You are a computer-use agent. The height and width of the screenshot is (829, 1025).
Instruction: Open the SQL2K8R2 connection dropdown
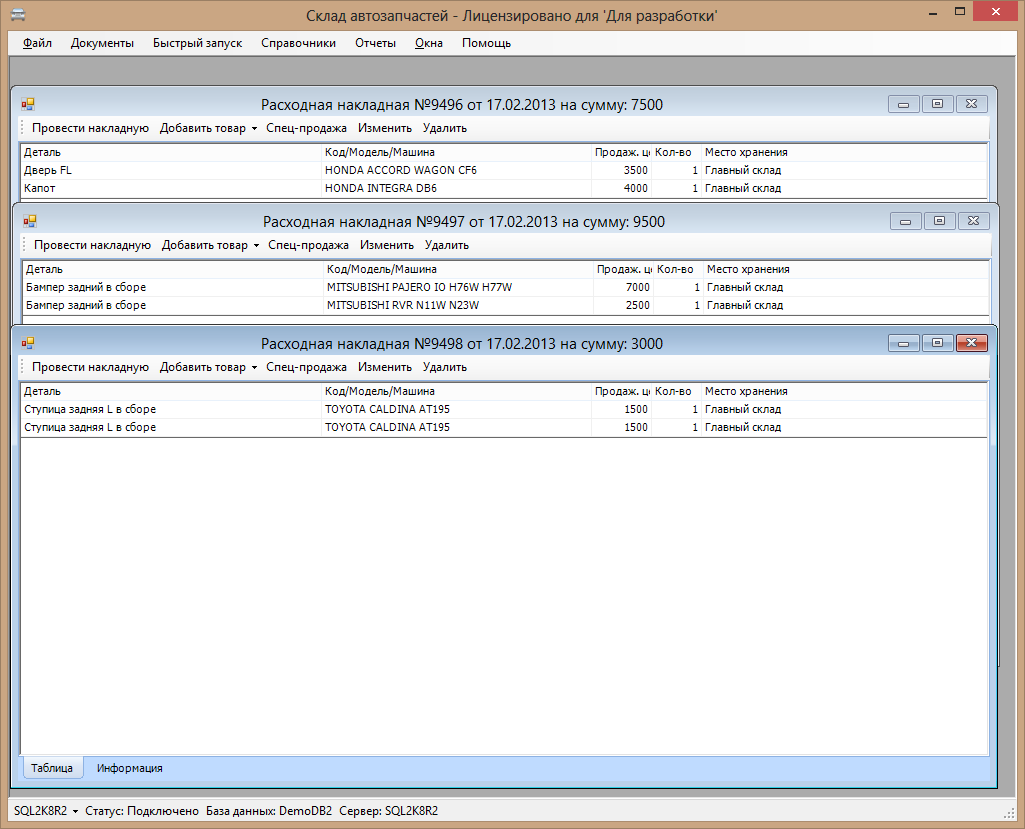[x=46, y=811]
